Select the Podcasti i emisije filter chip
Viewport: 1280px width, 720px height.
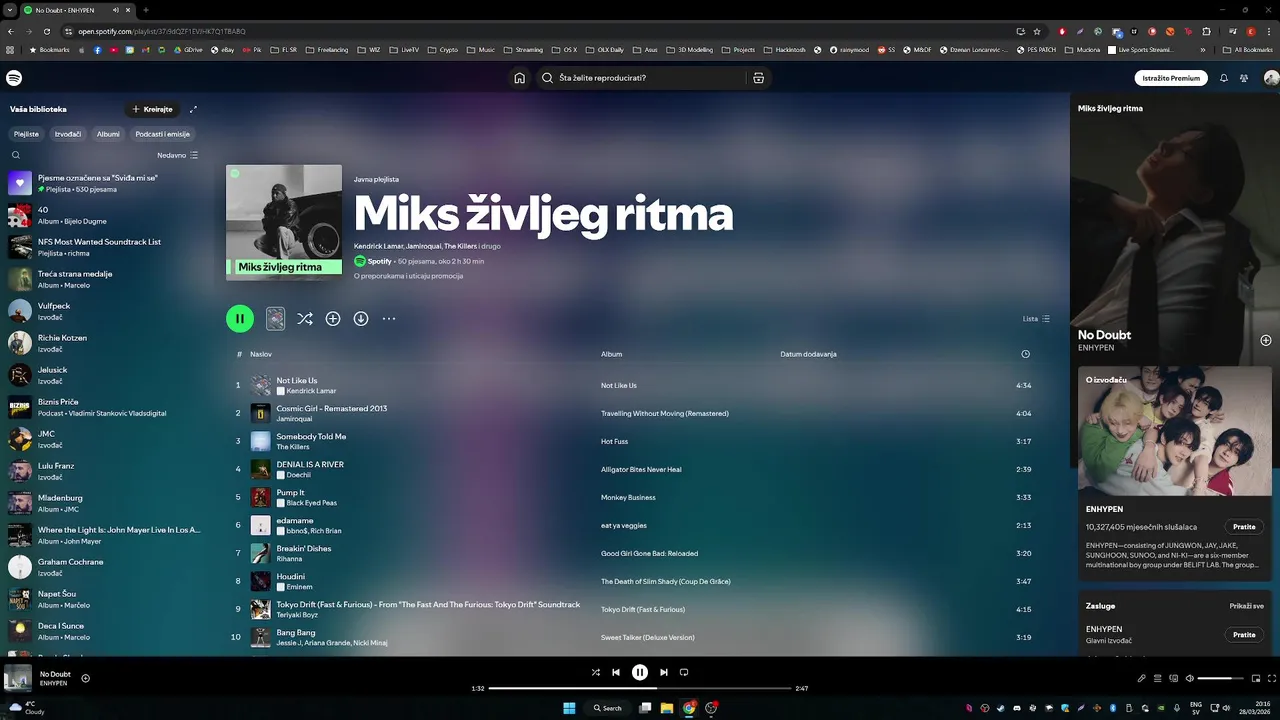(162, 133)
